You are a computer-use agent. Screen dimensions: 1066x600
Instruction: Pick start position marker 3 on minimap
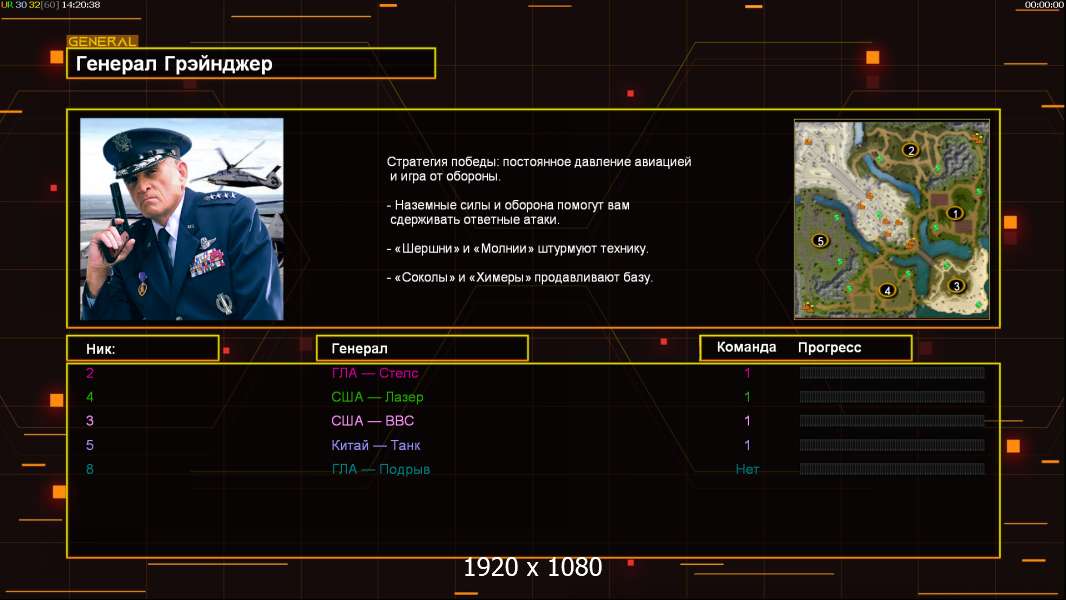pos(955,286)
